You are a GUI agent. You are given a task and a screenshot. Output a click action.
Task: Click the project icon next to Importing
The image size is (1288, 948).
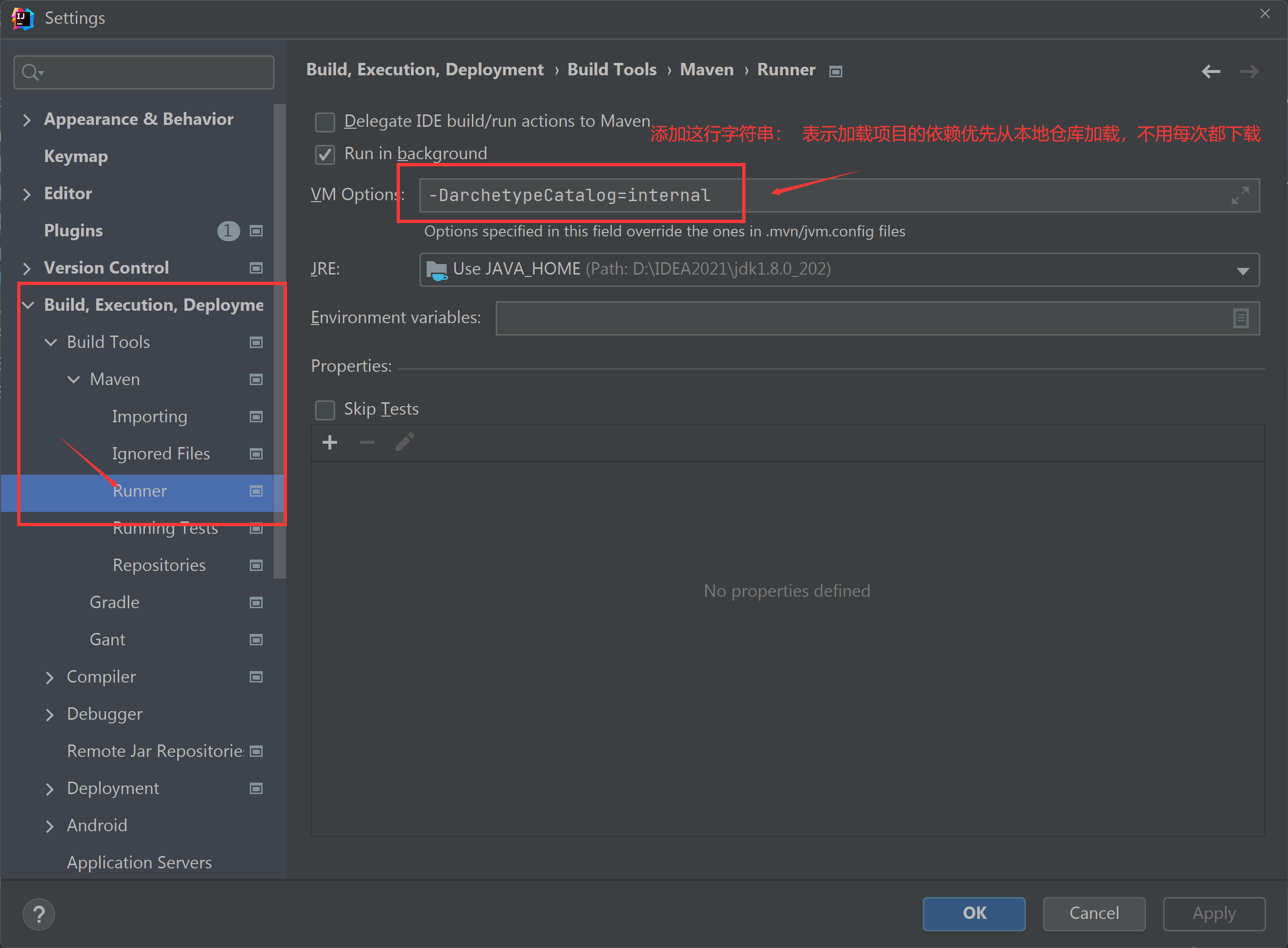coord(256,417)
